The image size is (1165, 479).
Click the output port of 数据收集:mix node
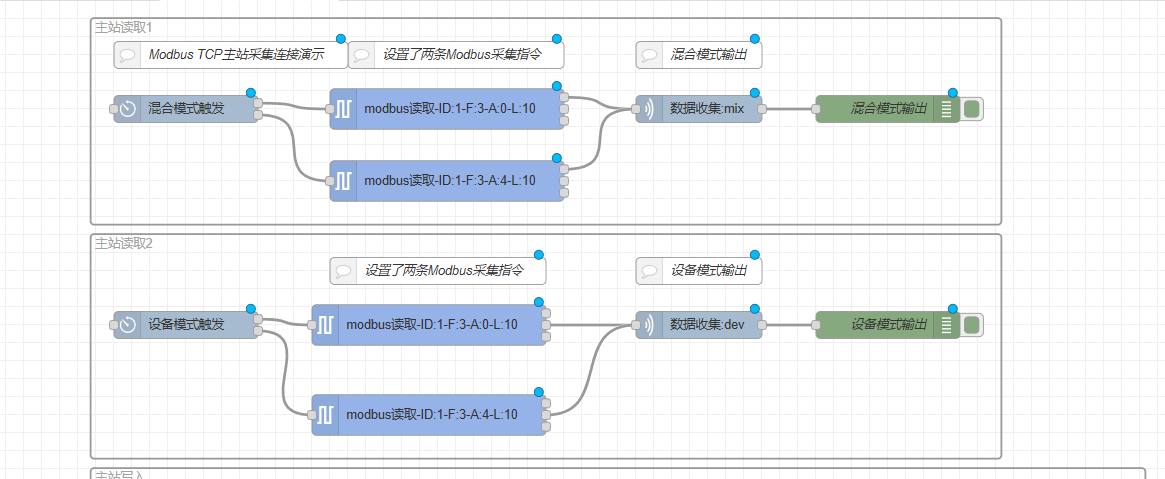click(x=762, y=109)
